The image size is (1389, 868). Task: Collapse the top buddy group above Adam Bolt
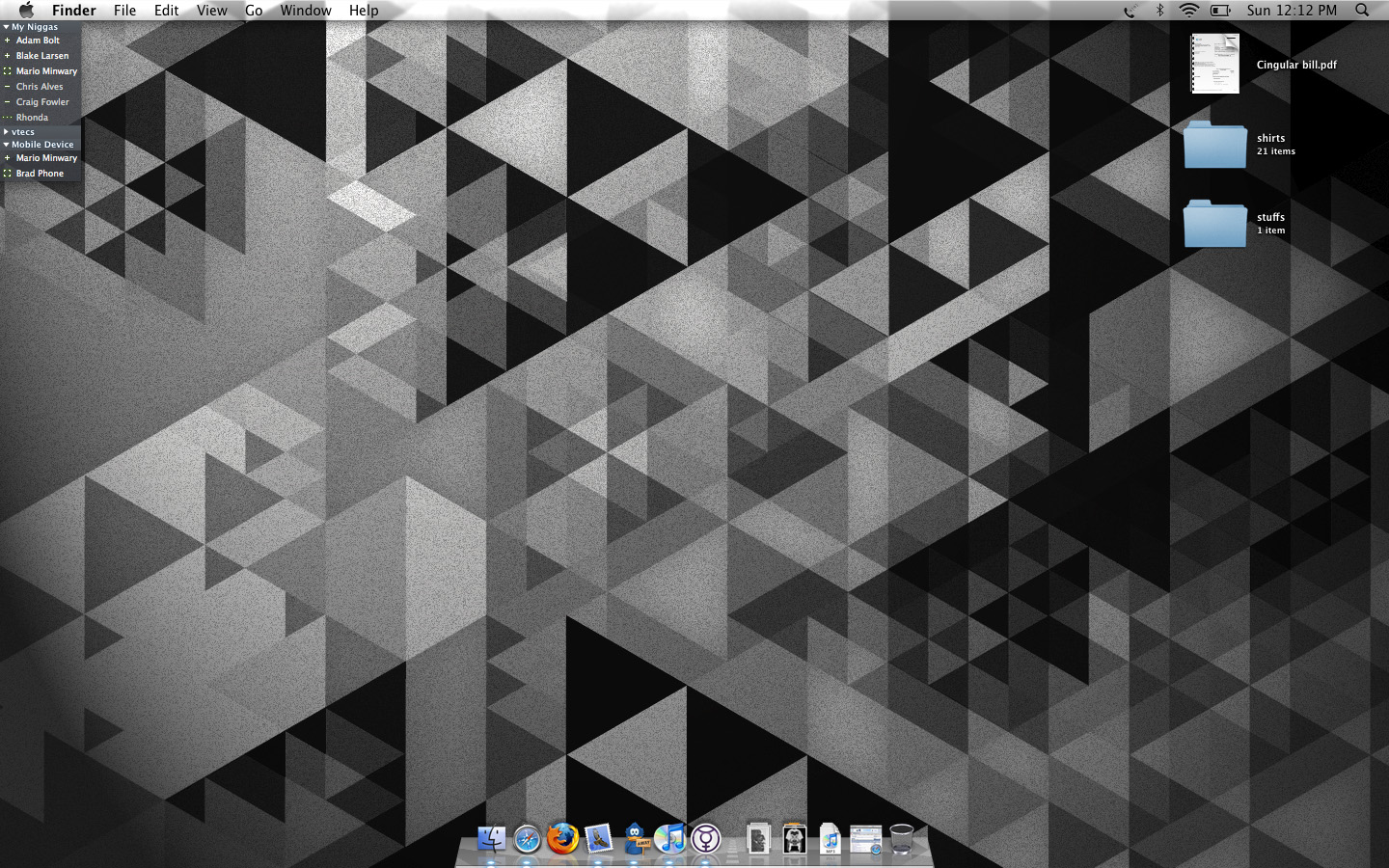click(x=6, y=27)
